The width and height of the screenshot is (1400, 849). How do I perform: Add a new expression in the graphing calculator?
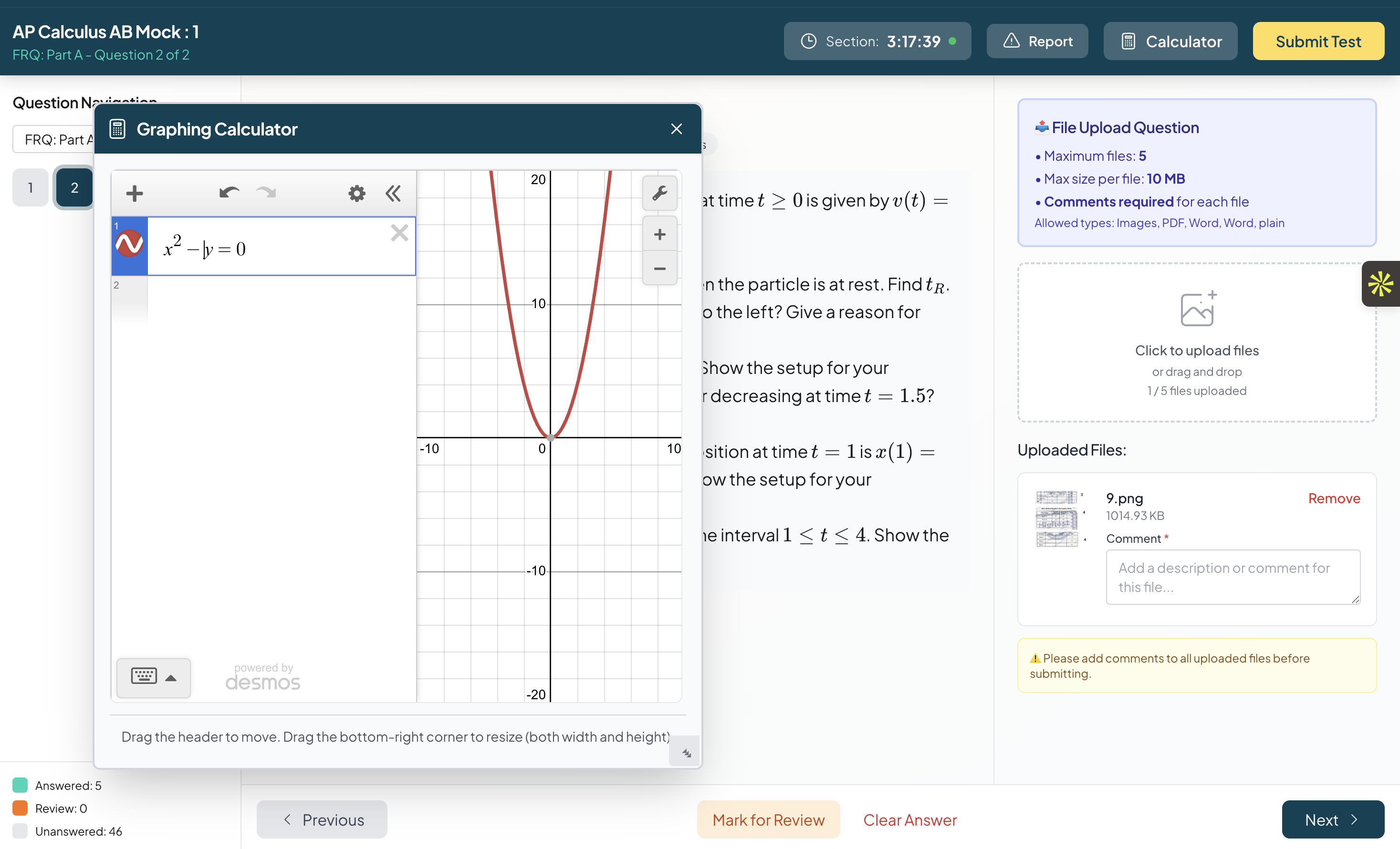134,193
